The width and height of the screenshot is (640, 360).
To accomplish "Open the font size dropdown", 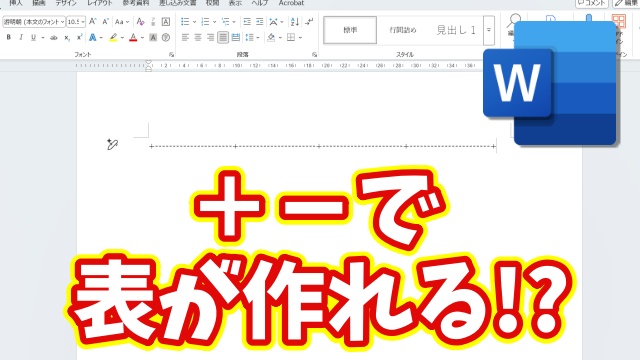I will tap(83, 22).
